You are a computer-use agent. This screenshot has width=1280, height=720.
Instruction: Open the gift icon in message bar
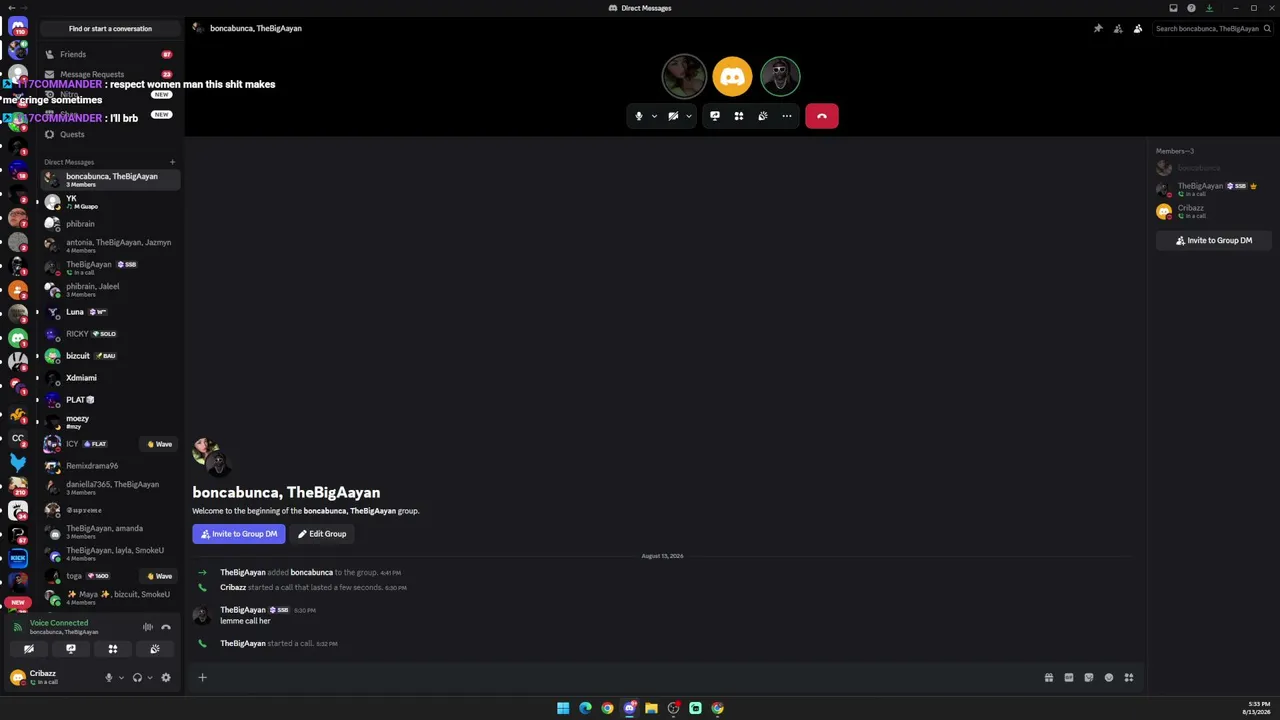(1049, 678)
